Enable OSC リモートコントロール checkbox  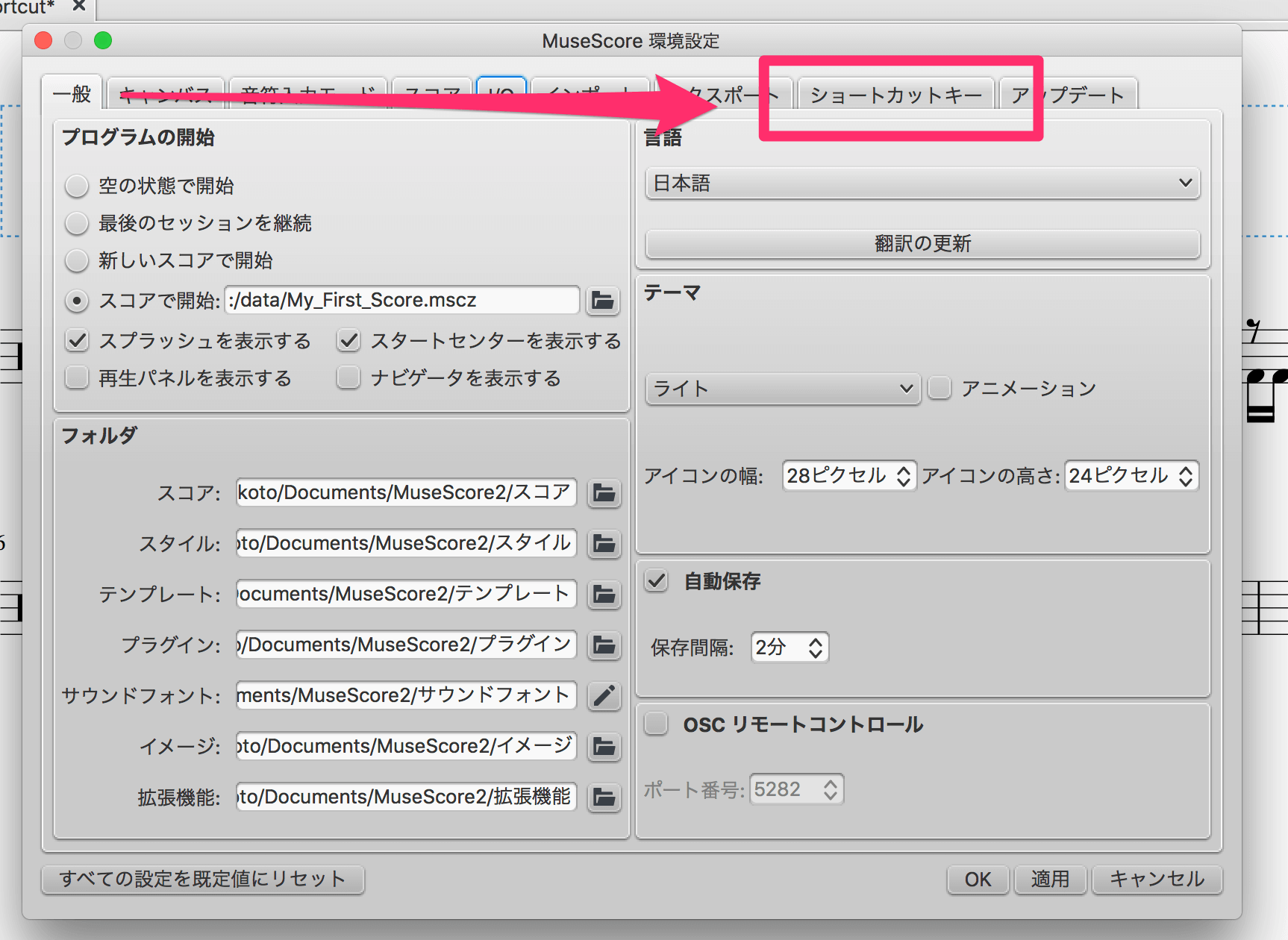coord(657,724)
